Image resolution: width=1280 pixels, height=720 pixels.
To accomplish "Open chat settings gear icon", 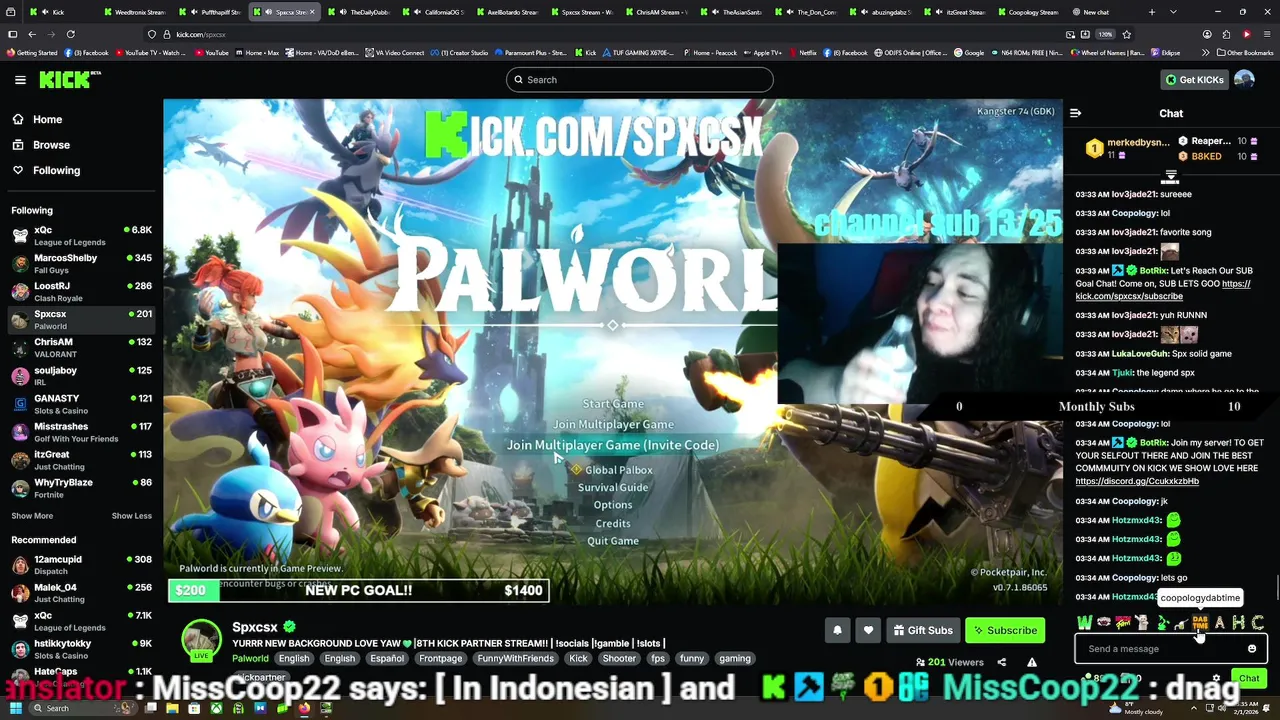I will click(x=1217, y=678).
